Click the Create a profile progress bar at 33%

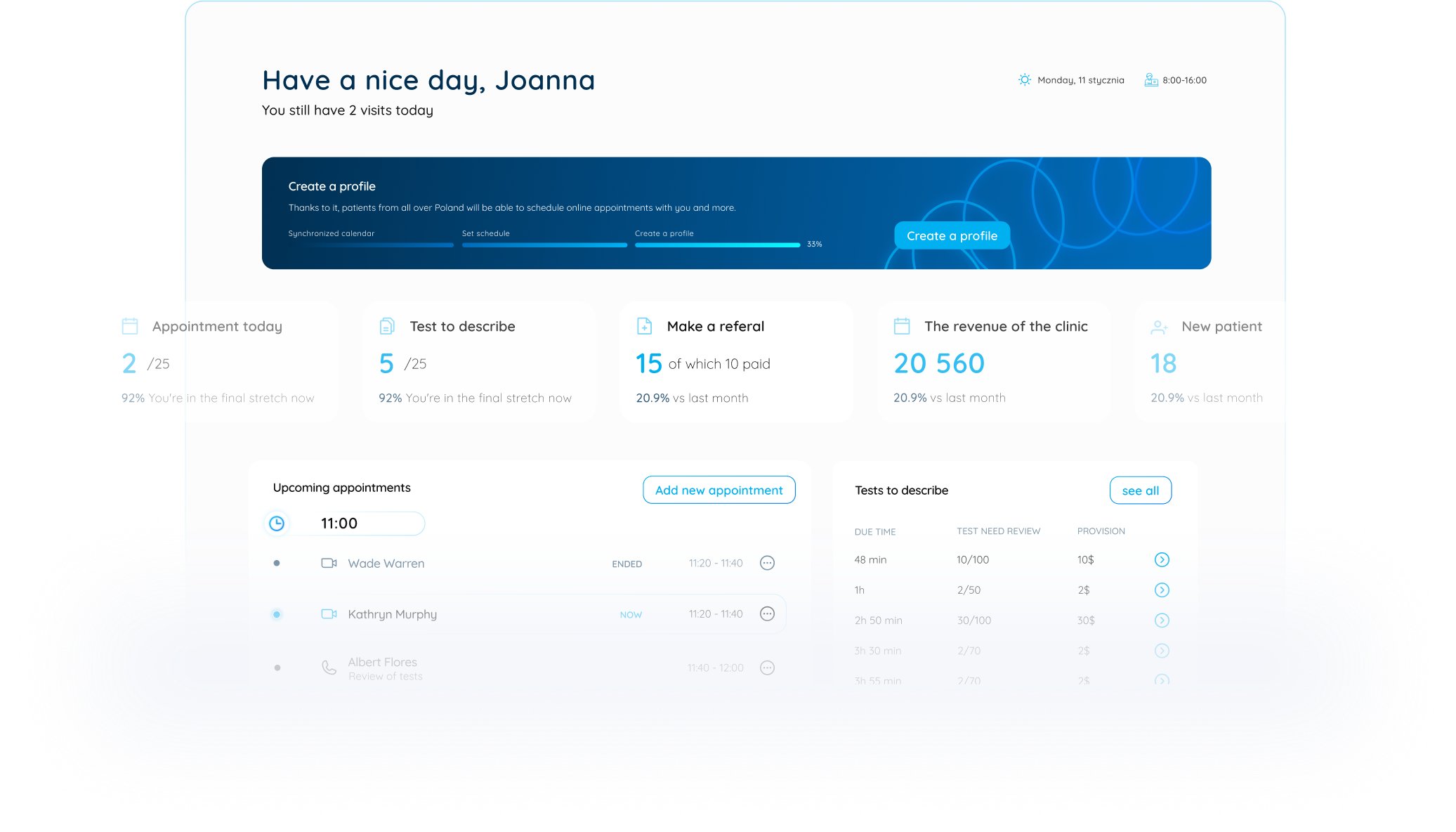717,245
